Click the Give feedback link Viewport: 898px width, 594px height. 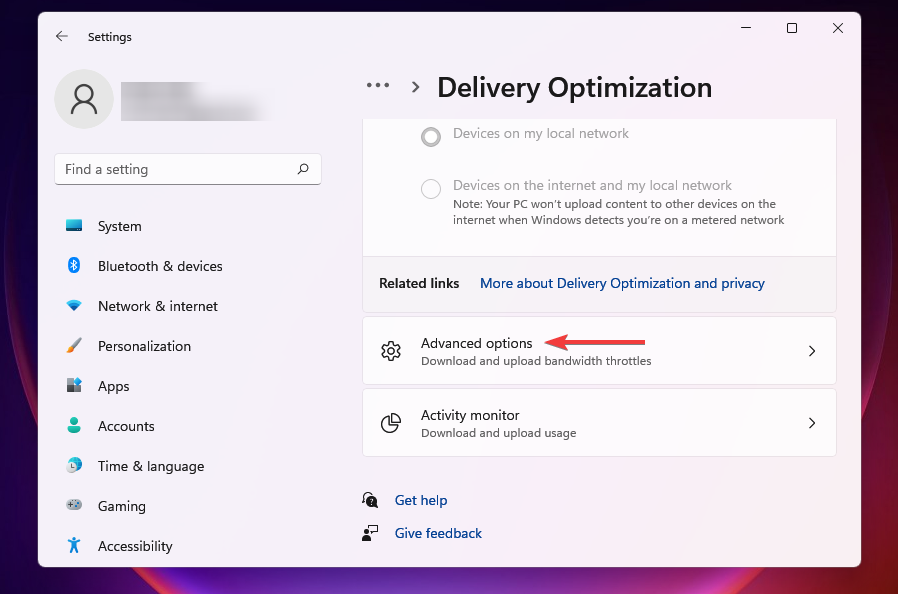(438, 533)
